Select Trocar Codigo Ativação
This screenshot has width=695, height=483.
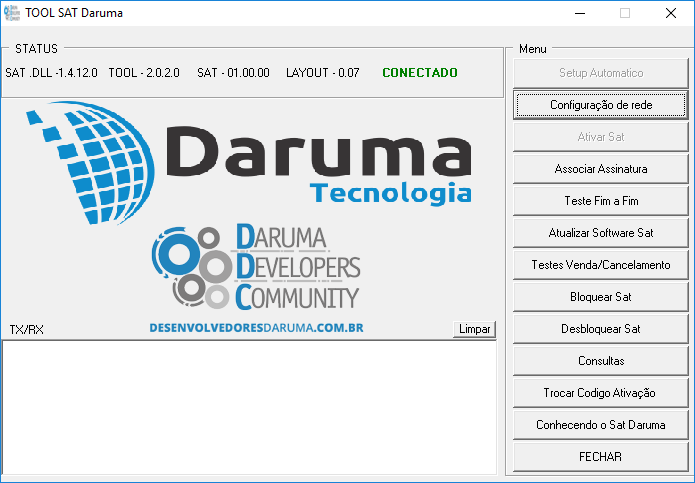601,393
